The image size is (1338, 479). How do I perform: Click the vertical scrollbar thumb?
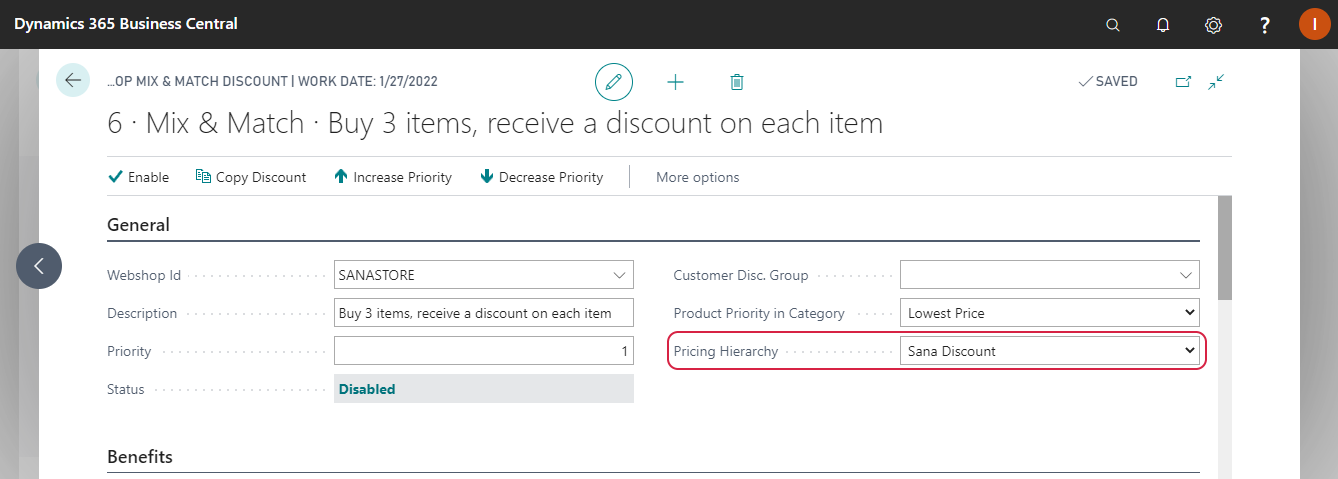1225,247
